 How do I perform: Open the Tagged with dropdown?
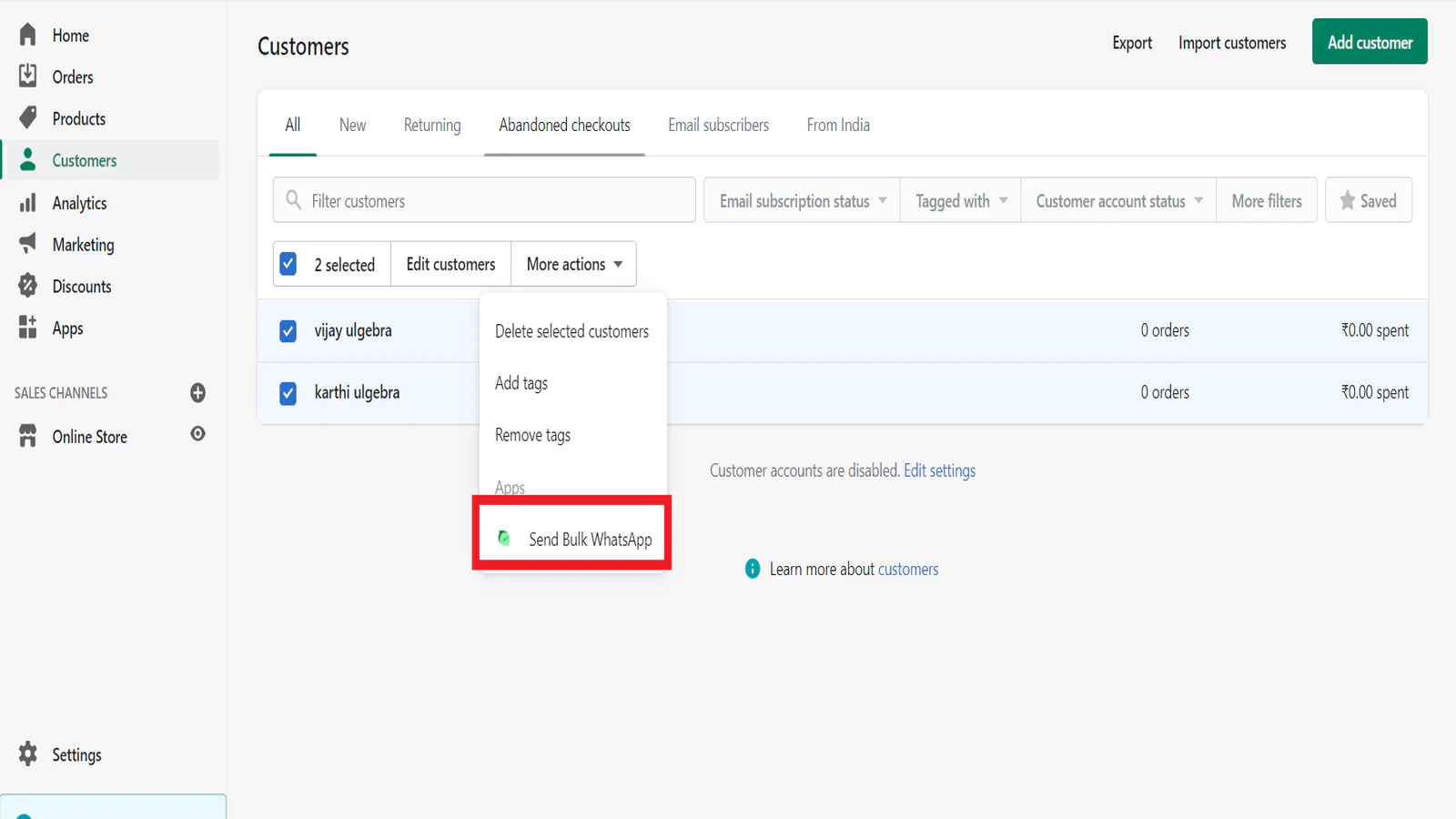(x=960, y=201)
